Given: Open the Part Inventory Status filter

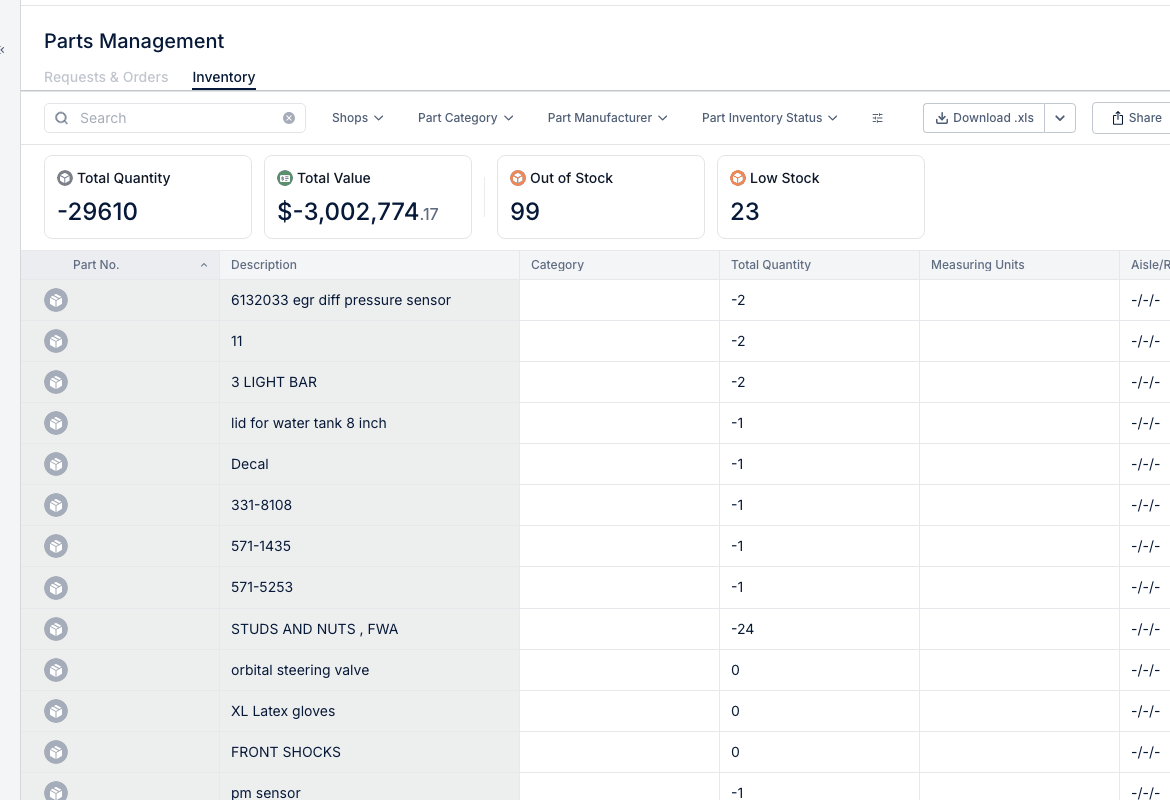Looking at the screenshot, I should (770, 117).
